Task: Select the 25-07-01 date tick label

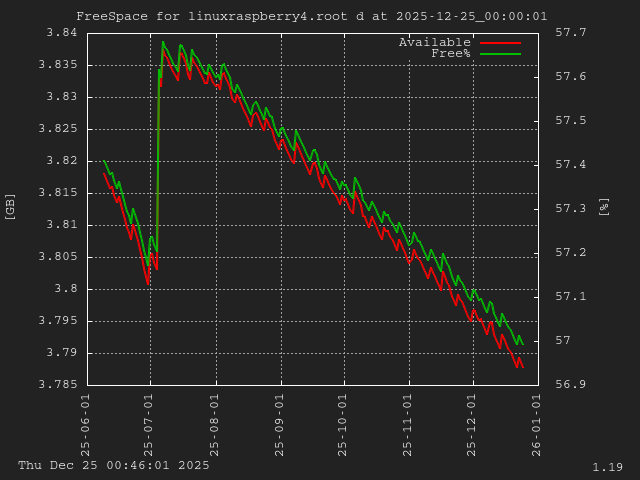Action: coord(150,415)
